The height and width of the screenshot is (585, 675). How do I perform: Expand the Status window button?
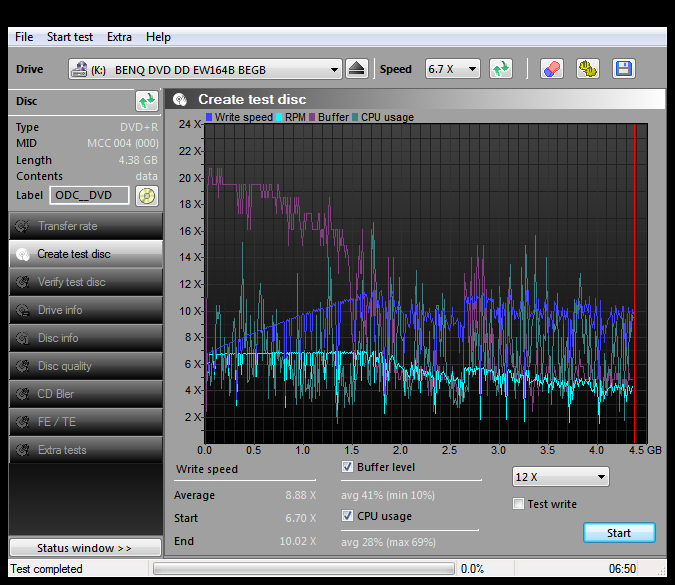[86, 548]
